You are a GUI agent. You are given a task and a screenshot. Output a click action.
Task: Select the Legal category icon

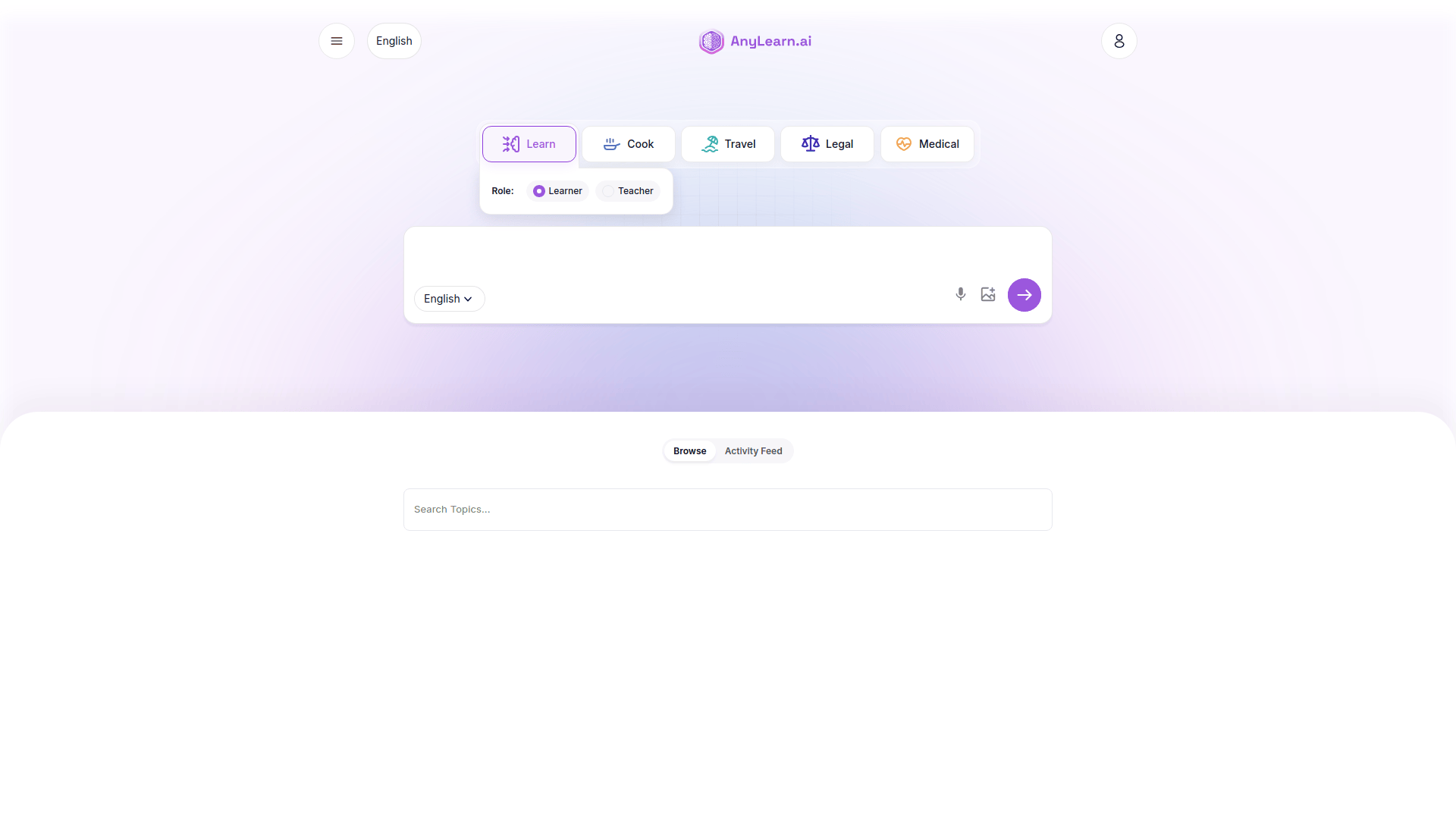point(810,143)
